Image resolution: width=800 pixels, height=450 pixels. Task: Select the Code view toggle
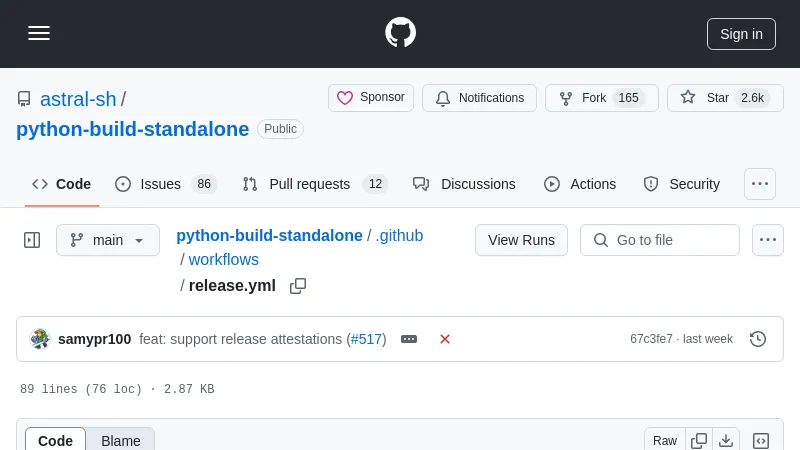[x=56, y=441]
